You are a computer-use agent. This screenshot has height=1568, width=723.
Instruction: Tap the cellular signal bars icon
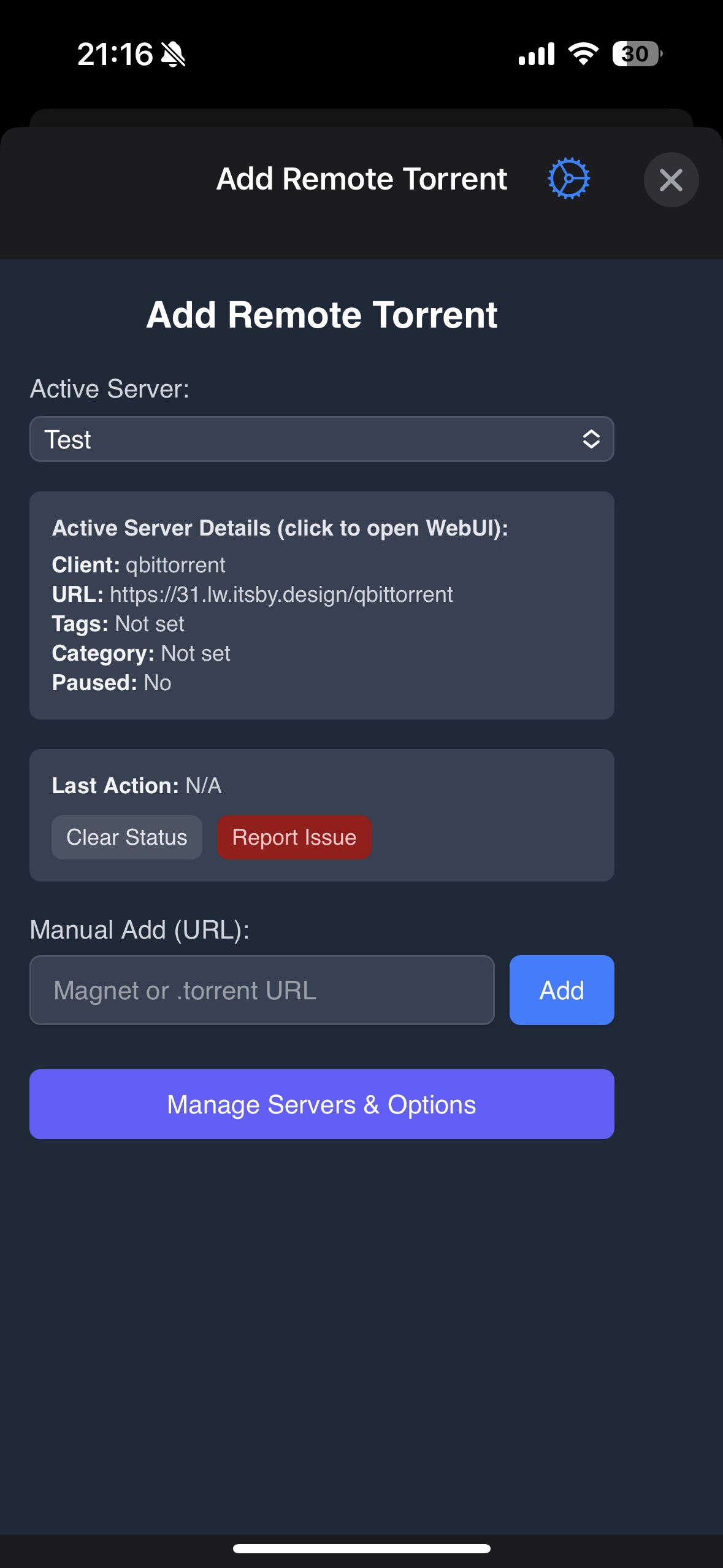(536, 54)
